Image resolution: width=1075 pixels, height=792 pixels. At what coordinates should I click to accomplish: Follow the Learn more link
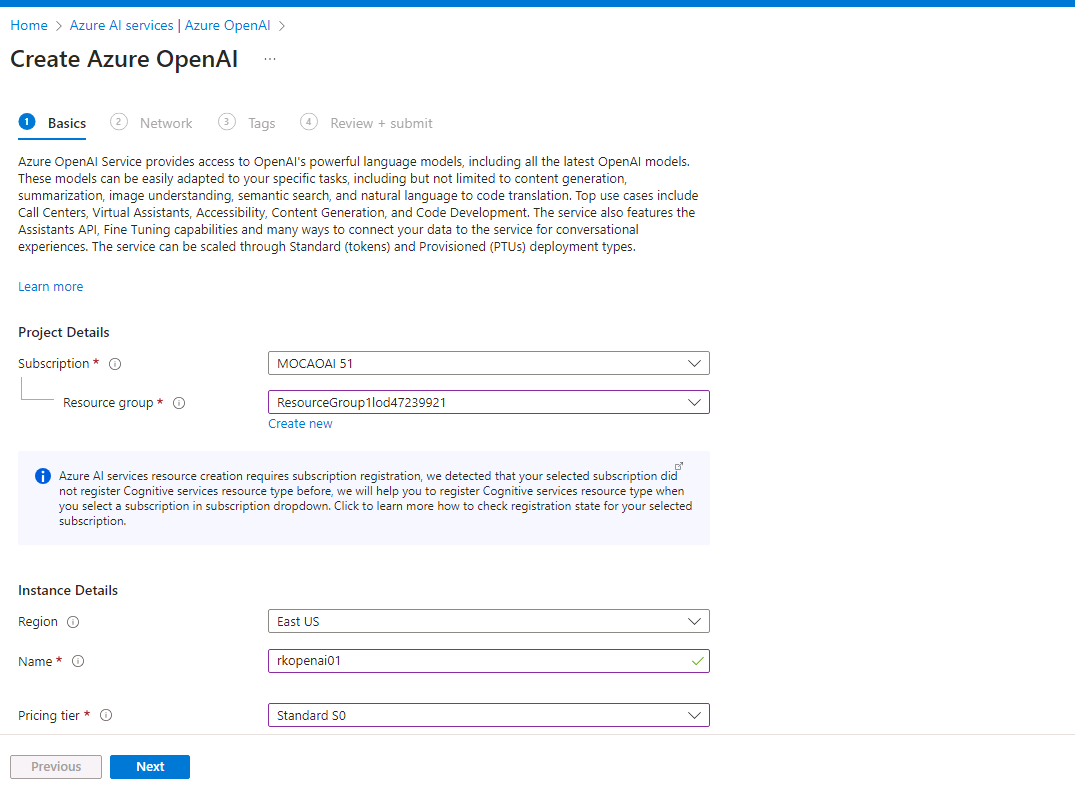point(51,287)
